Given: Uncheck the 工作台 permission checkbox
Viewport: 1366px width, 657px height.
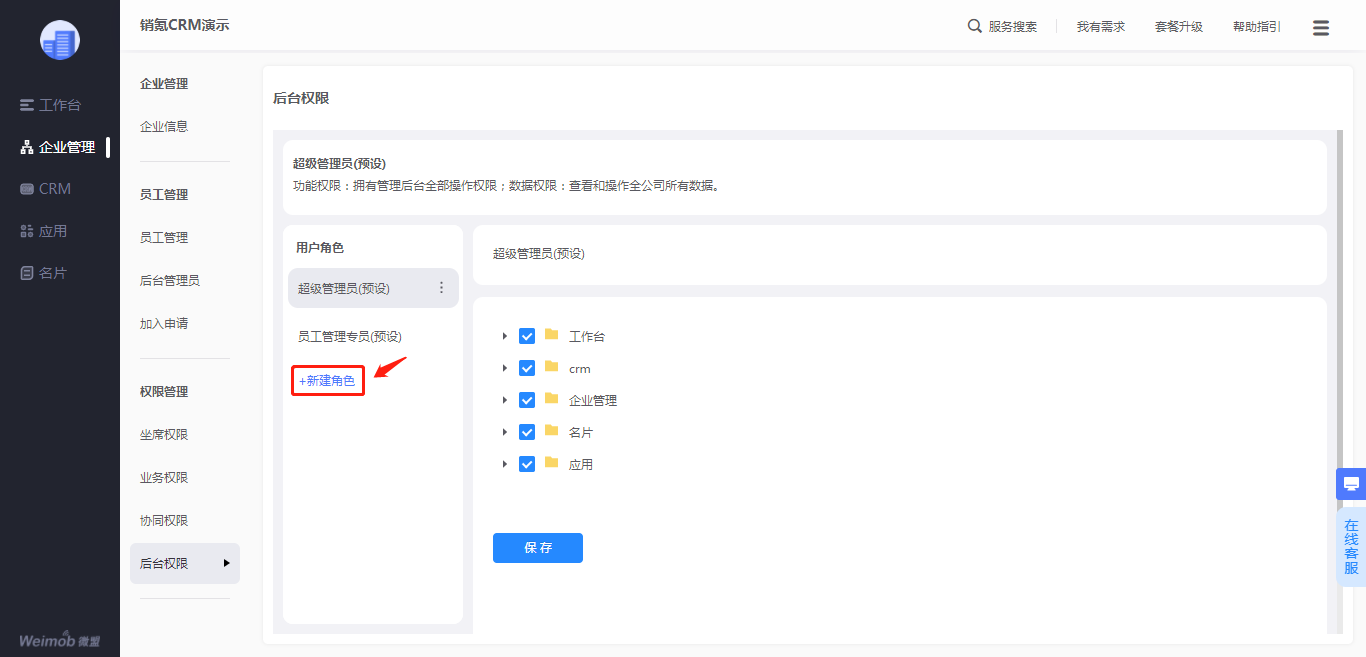Looking at the screenshot, I should pos(527,336).
